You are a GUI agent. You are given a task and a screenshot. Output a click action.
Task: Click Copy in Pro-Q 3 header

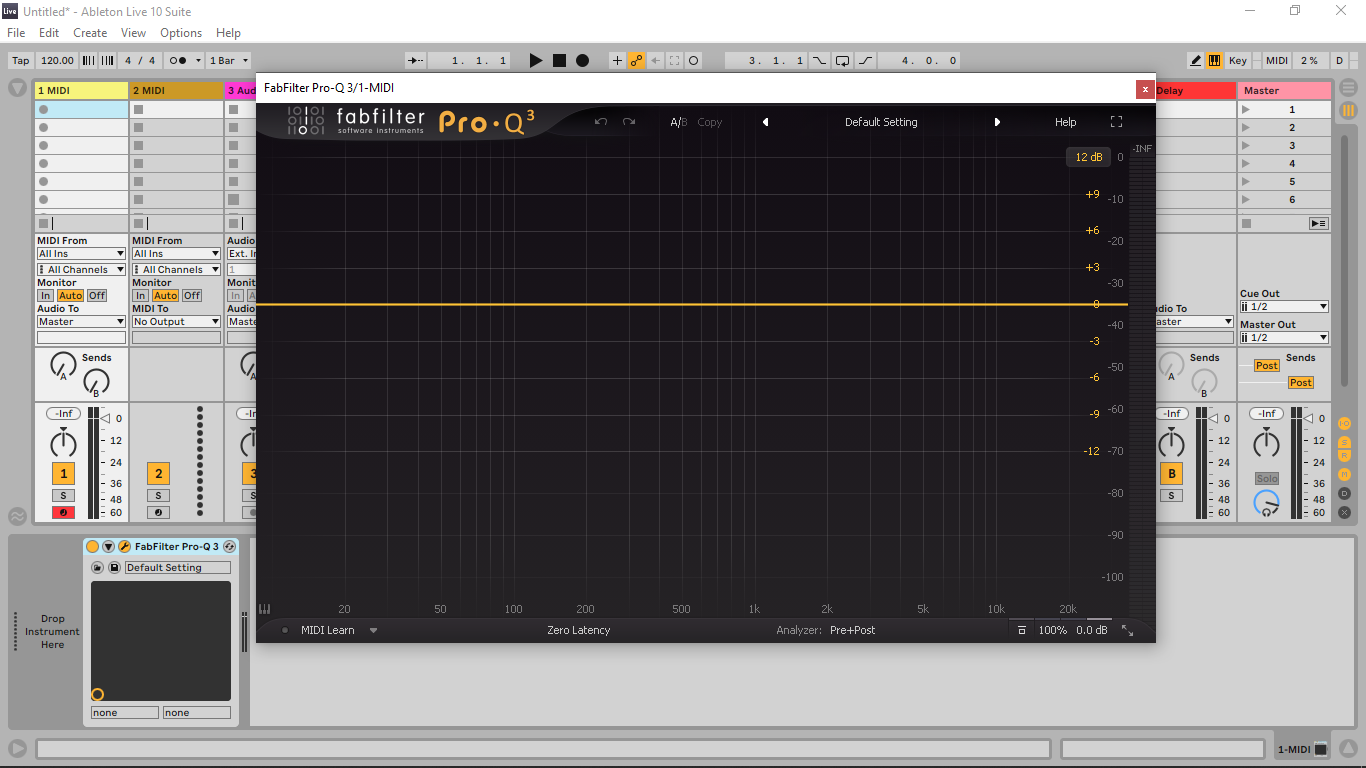tap(710, 122)
